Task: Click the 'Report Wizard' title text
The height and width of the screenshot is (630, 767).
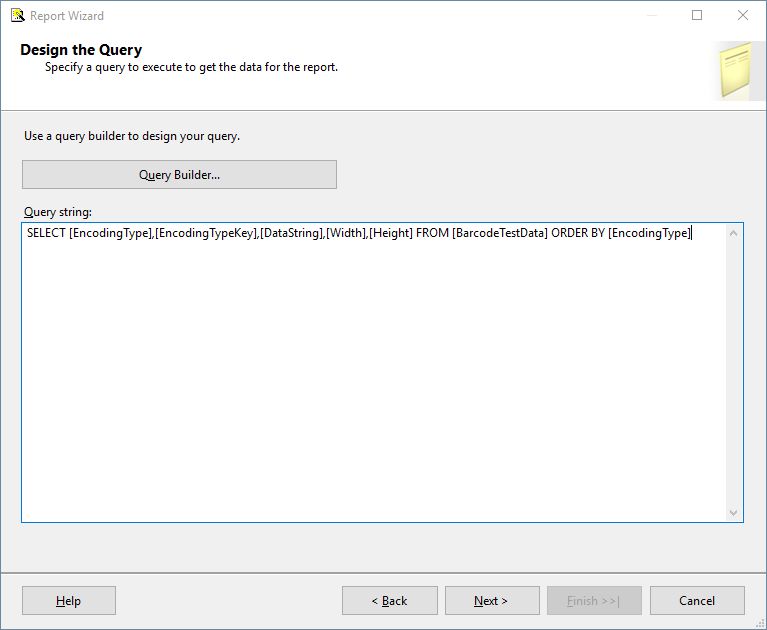Action: pos(67,16)
